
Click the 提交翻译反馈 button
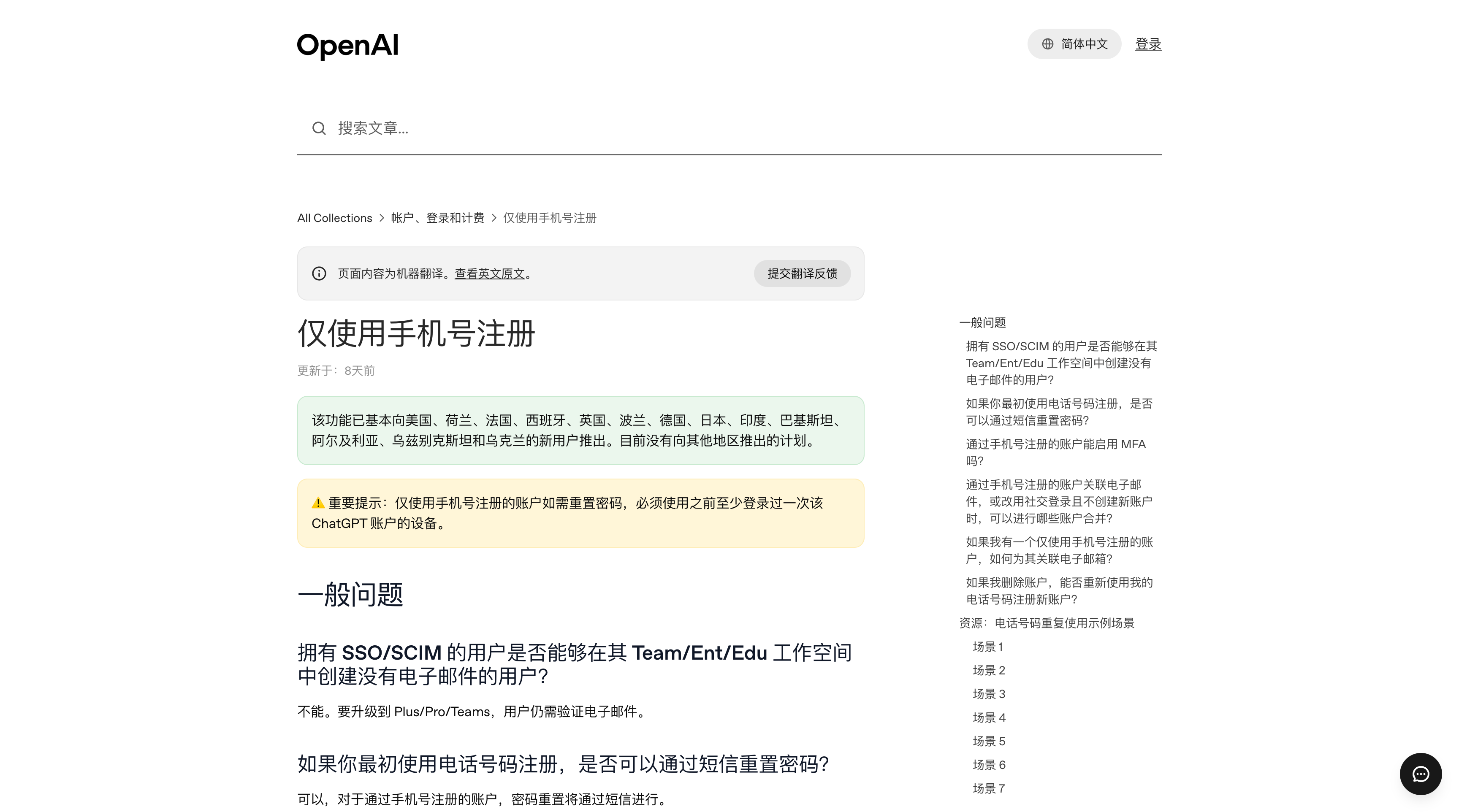(802, 273)
